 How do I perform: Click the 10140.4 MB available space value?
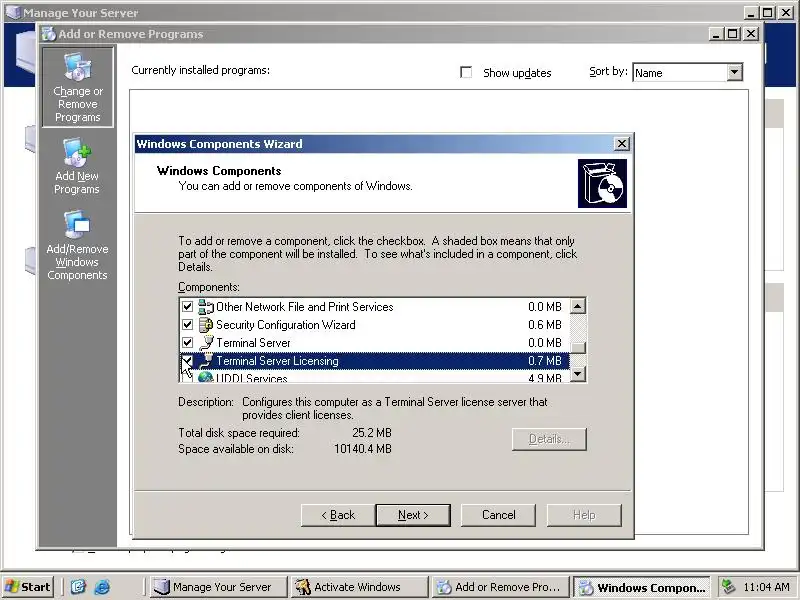pos(363,449)
